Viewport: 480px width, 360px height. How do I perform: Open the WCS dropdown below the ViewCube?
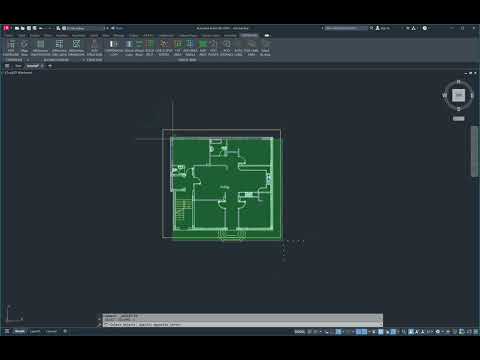click(458, 119)
